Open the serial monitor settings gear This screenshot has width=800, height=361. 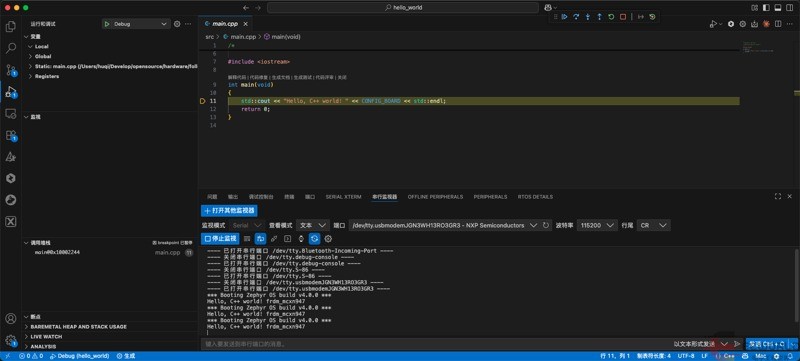click(x=328, y=239)
